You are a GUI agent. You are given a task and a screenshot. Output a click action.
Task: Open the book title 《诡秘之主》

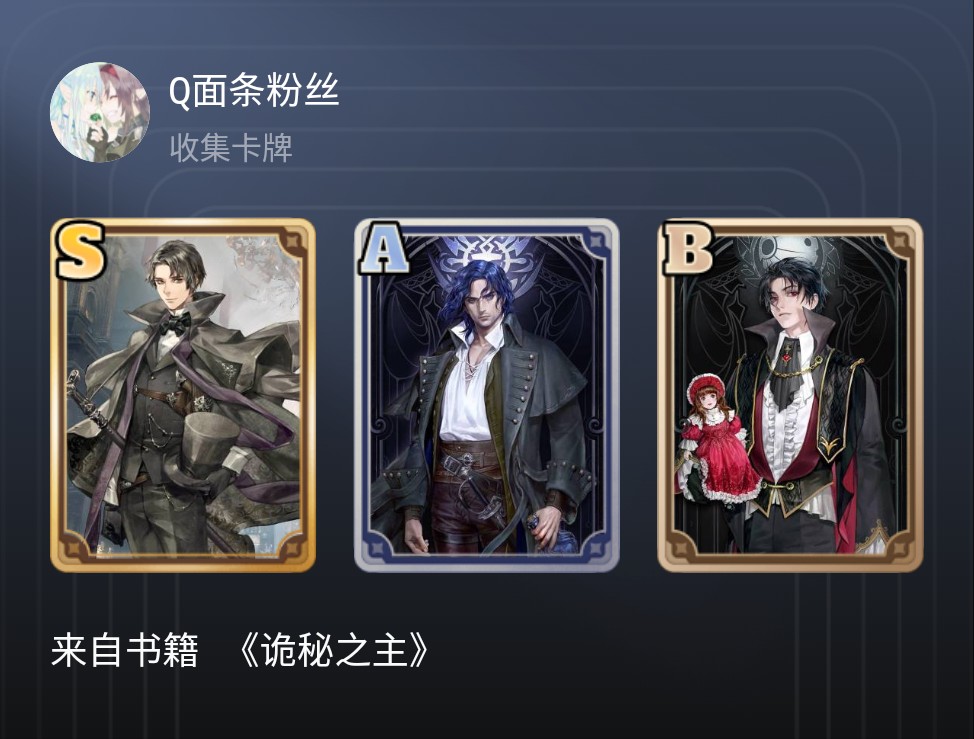[334, 651]
